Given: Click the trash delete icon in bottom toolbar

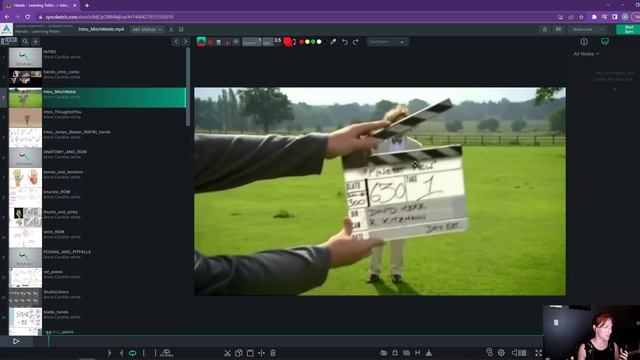Looking at the screenshot, I should [273, 353].
